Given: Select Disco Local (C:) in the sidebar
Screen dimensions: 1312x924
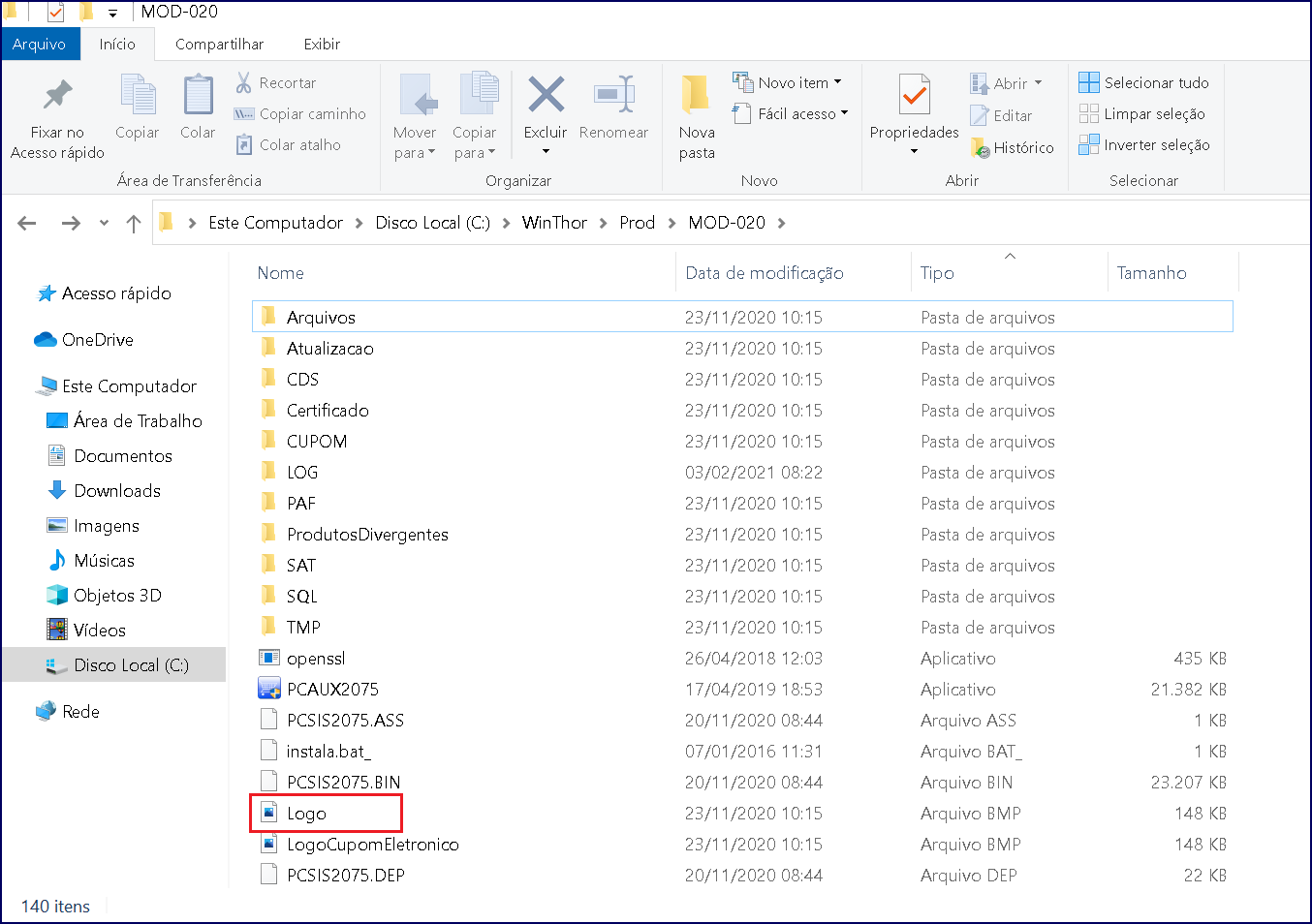Looking at the screenshot, I should click(x=114, y=665).
